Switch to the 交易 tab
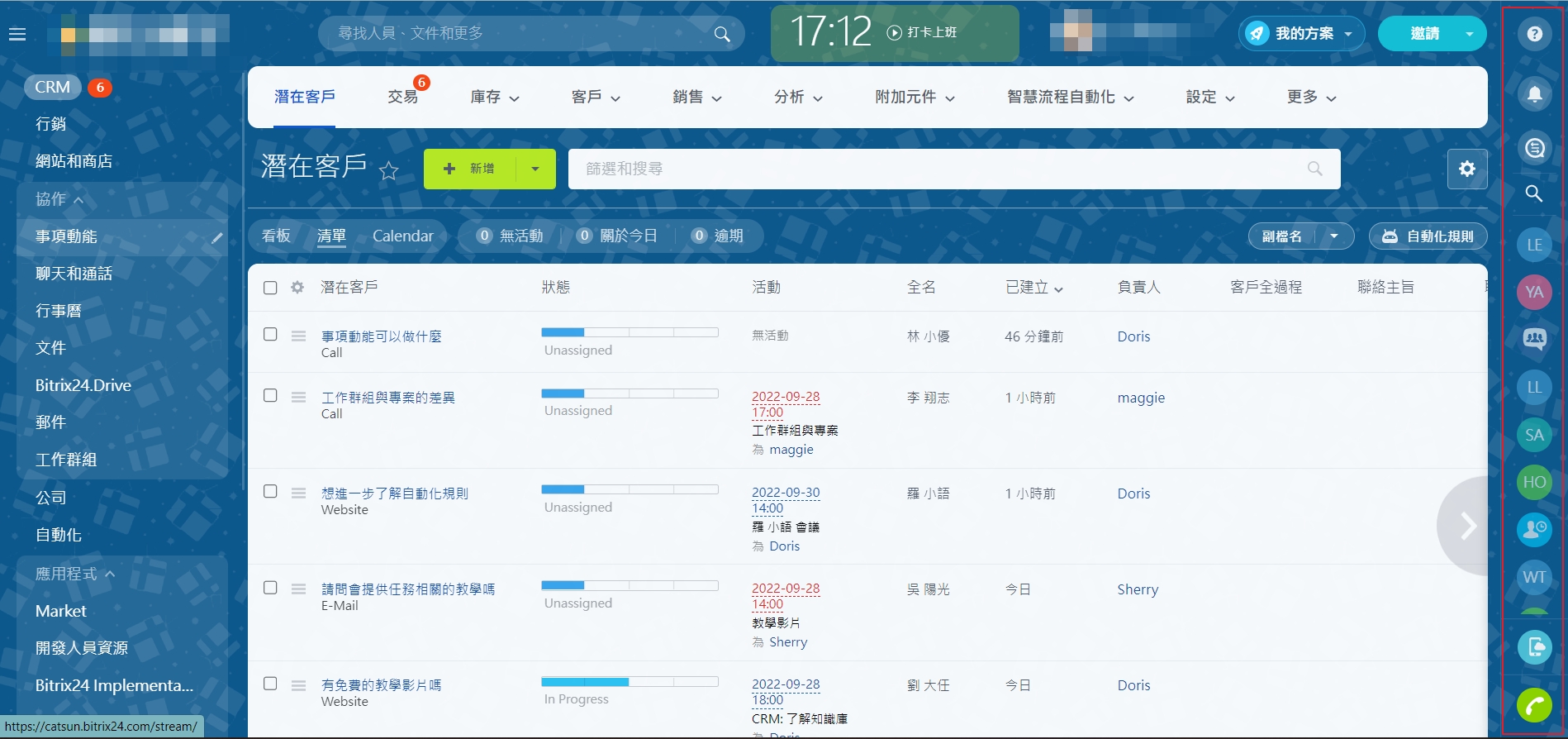The image size is (1568, 739). [x=402, y=98]
